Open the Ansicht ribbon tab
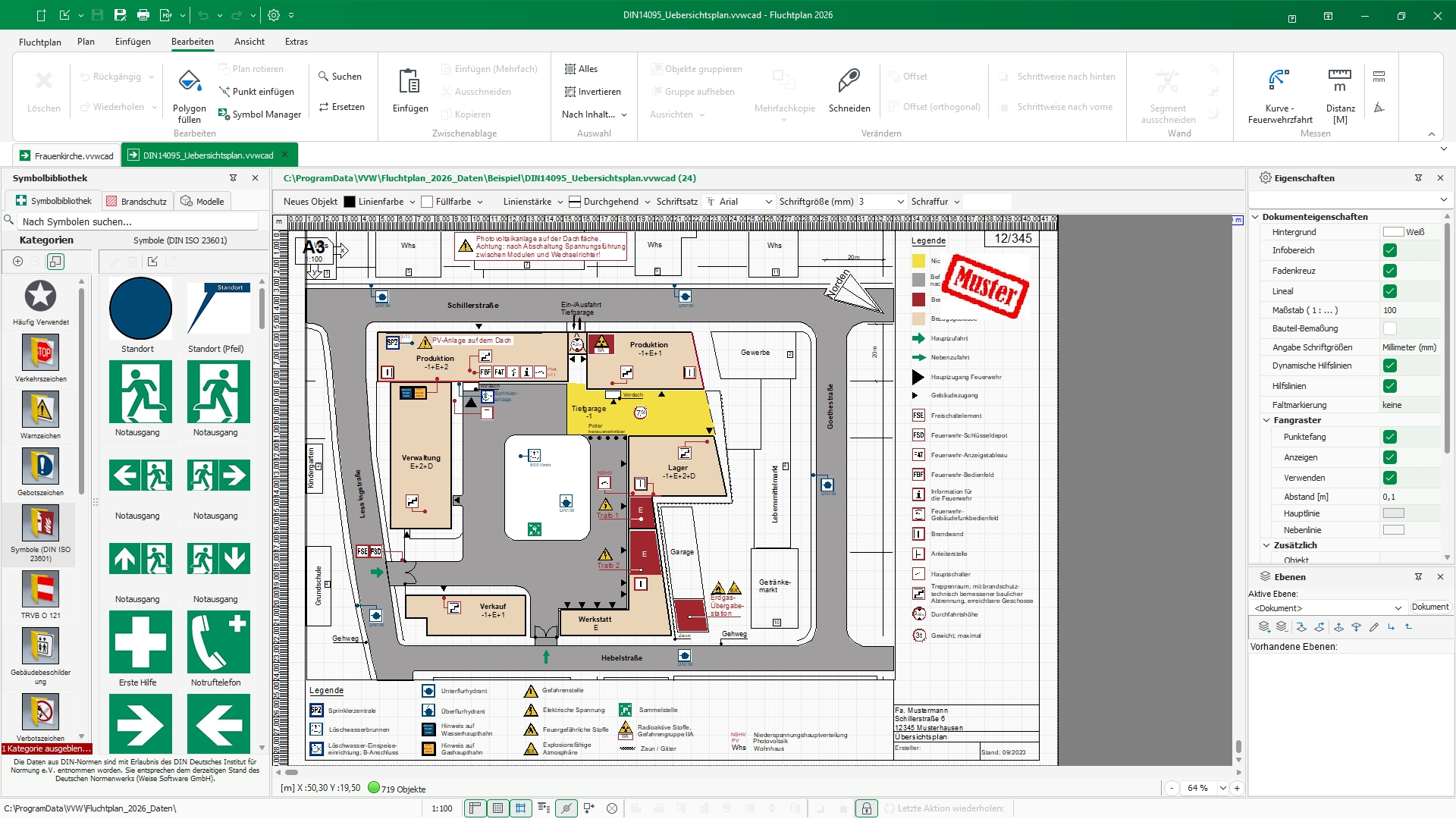The image size is (1456, 819). (x=249, y=42)
